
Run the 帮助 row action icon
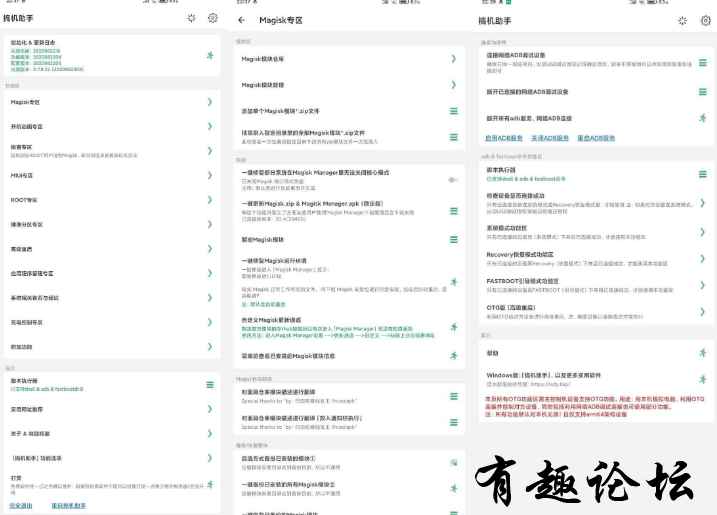click(x=703, y=353)
